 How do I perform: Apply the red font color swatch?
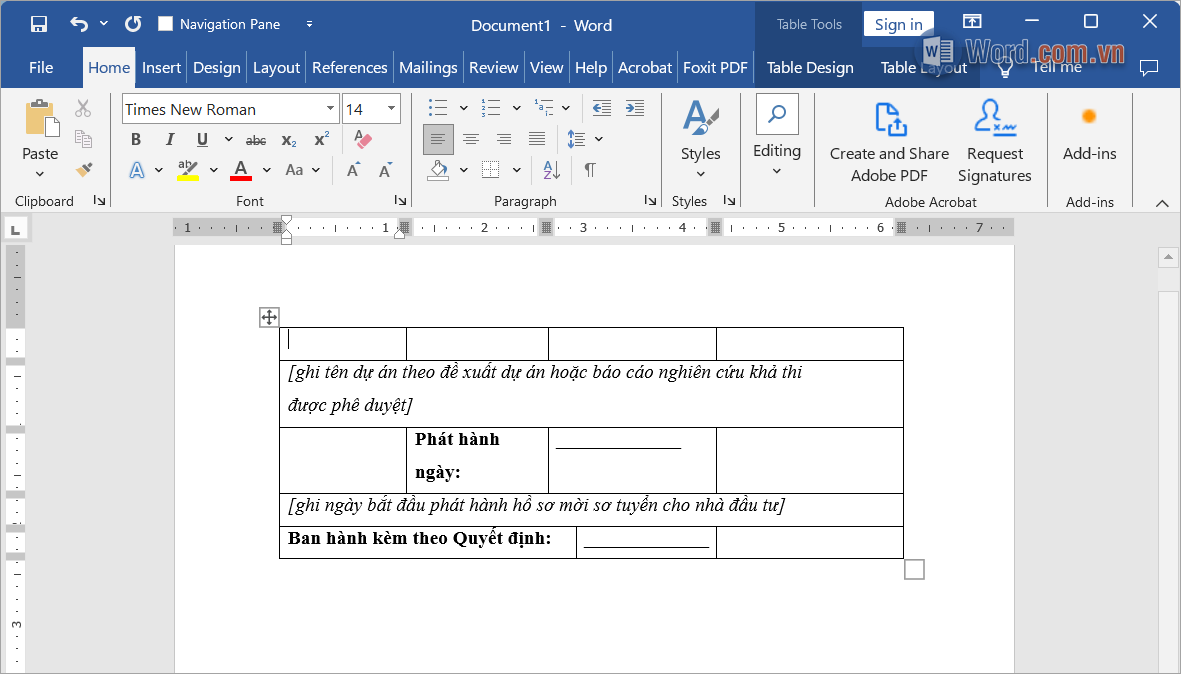(x=240, y=170)
